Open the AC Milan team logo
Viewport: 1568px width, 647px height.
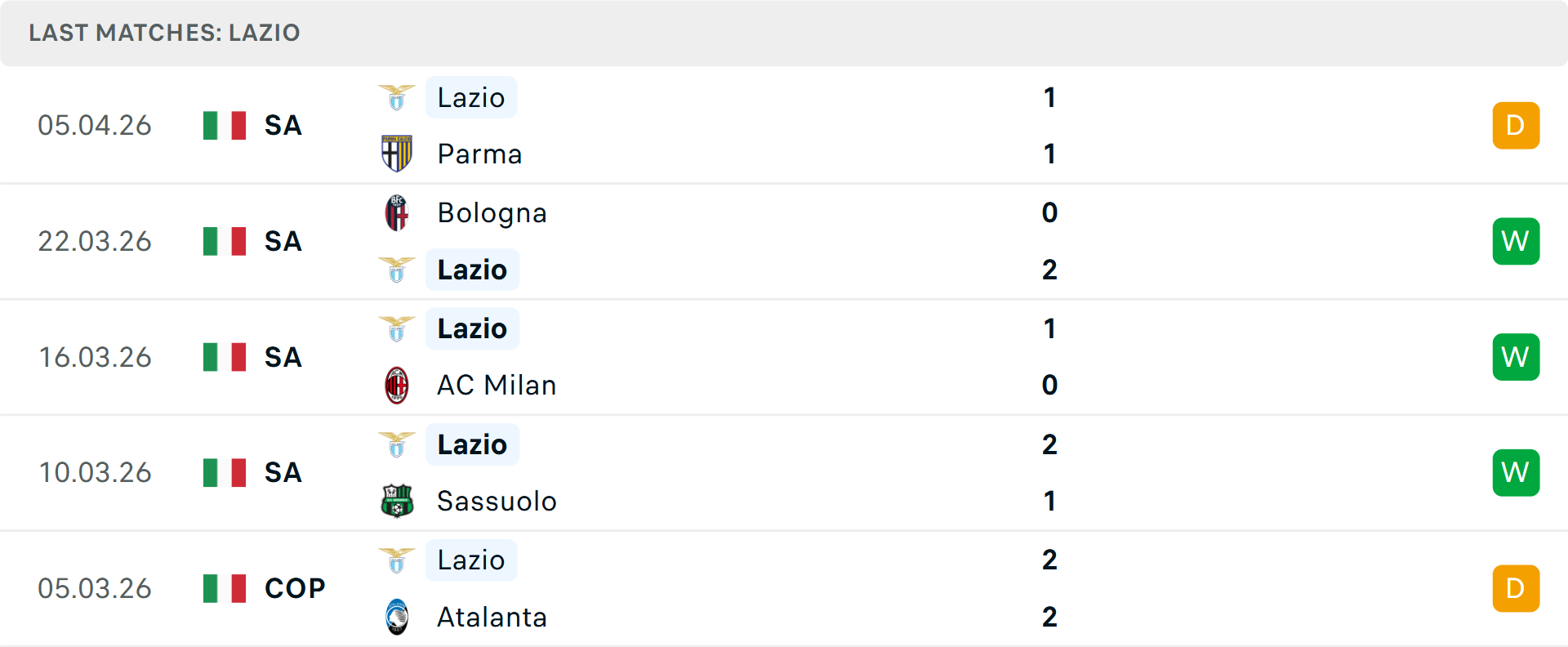(397, 385)
